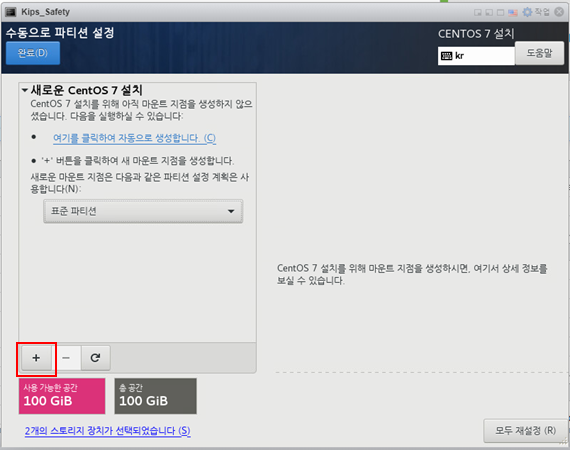
Task: Click the plus button to add a mount point
Action: [36, 358]
